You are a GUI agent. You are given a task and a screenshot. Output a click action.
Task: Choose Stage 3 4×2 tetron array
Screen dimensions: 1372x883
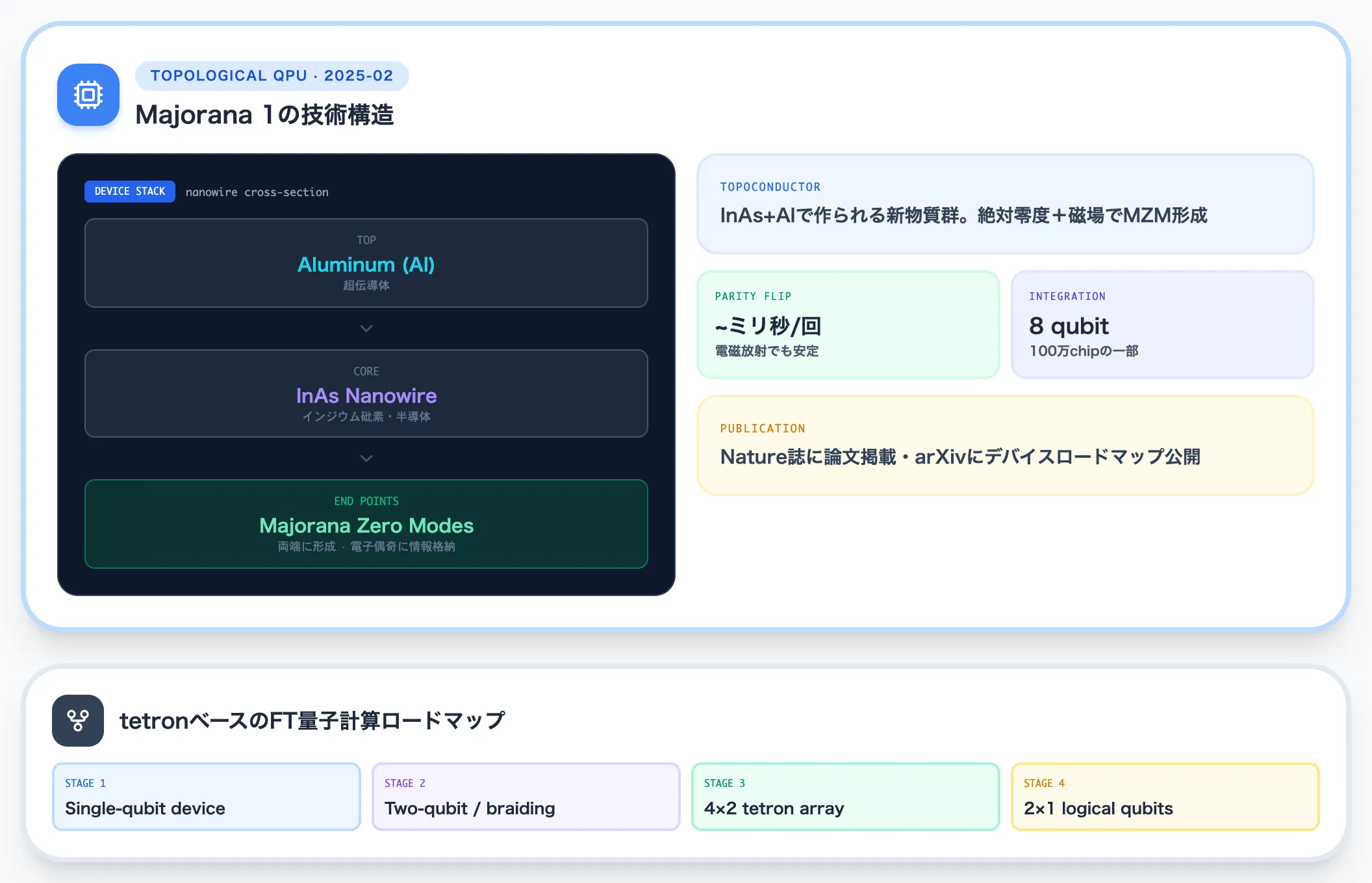pos(845,797)
